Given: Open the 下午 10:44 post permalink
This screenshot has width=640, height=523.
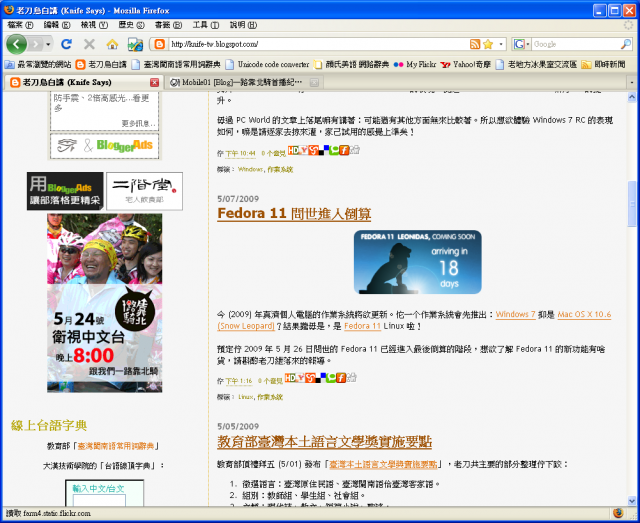Looking at the screenshot, I should 240,154.
